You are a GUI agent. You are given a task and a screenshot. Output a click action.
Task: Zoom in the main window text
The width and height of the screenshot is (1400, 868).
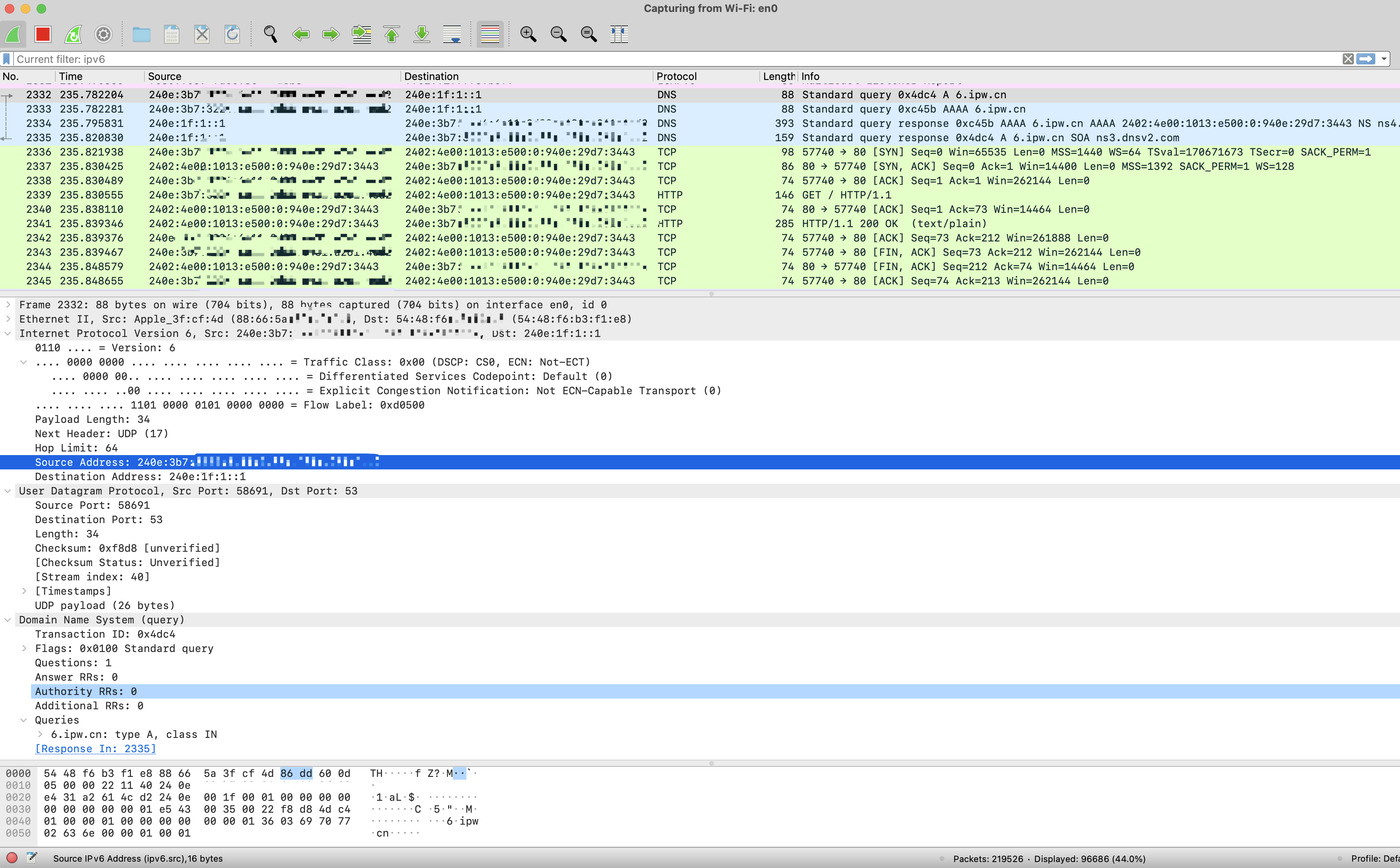click(x=528, y=35)
